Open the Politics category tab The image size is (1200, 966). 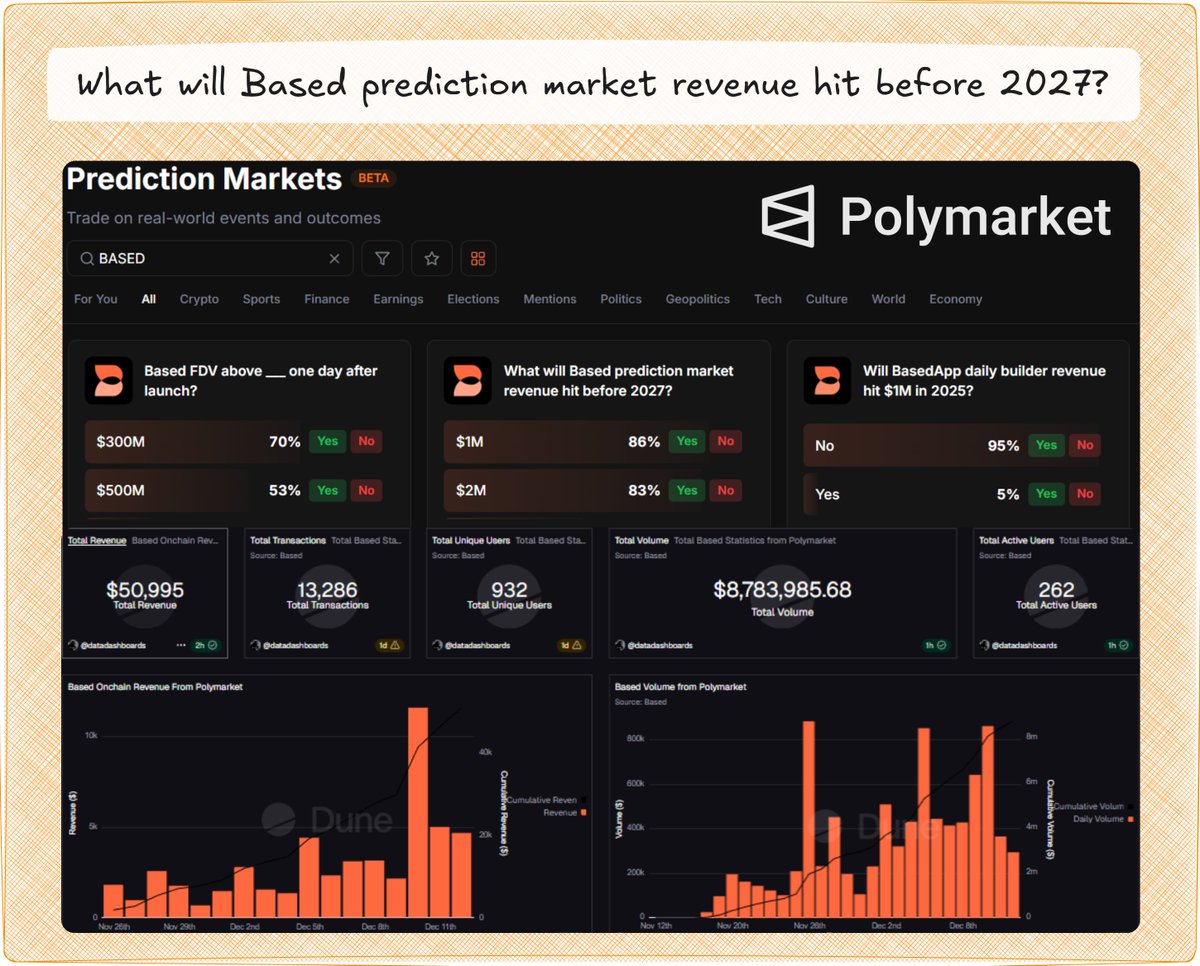[x=621, y=299]
